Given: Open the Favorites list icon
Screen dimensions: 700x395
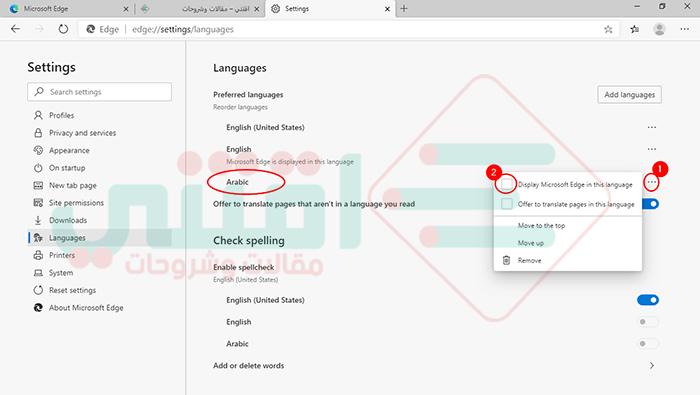Looking at the screenshot, I should (634, 29).
